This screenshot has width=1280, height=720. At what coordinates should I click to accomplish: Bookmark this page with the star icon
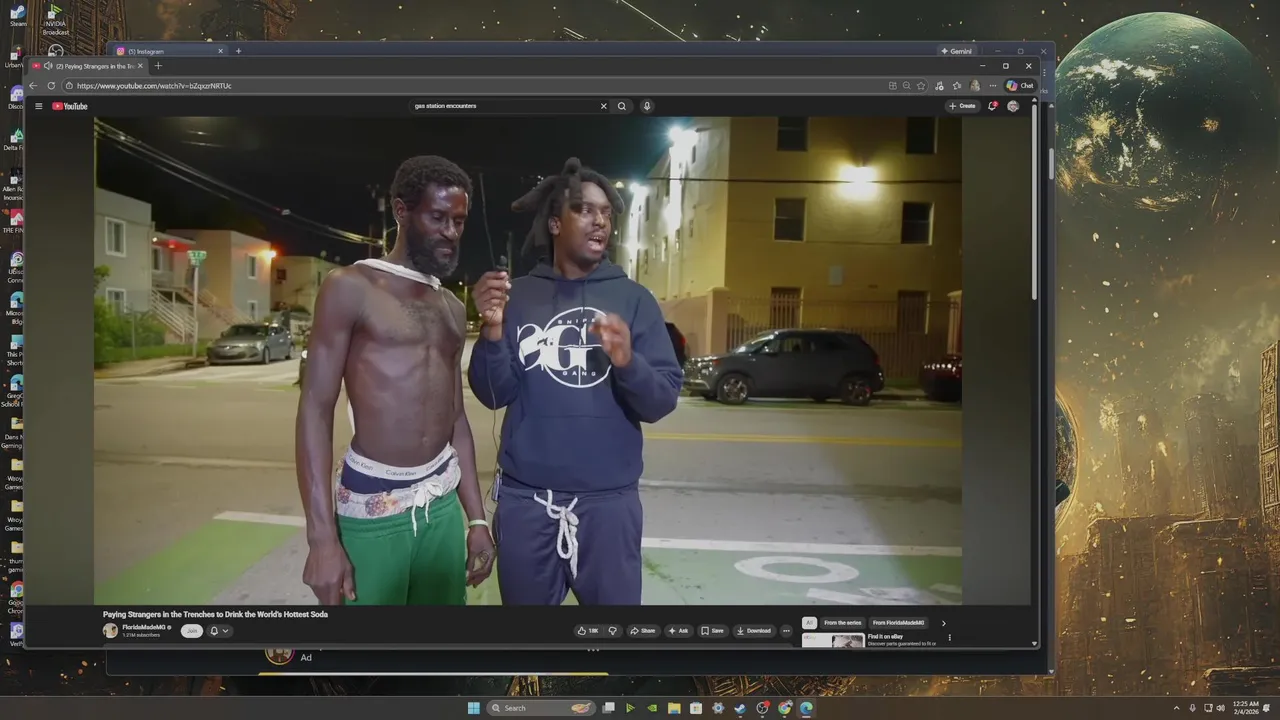[921, 86]
